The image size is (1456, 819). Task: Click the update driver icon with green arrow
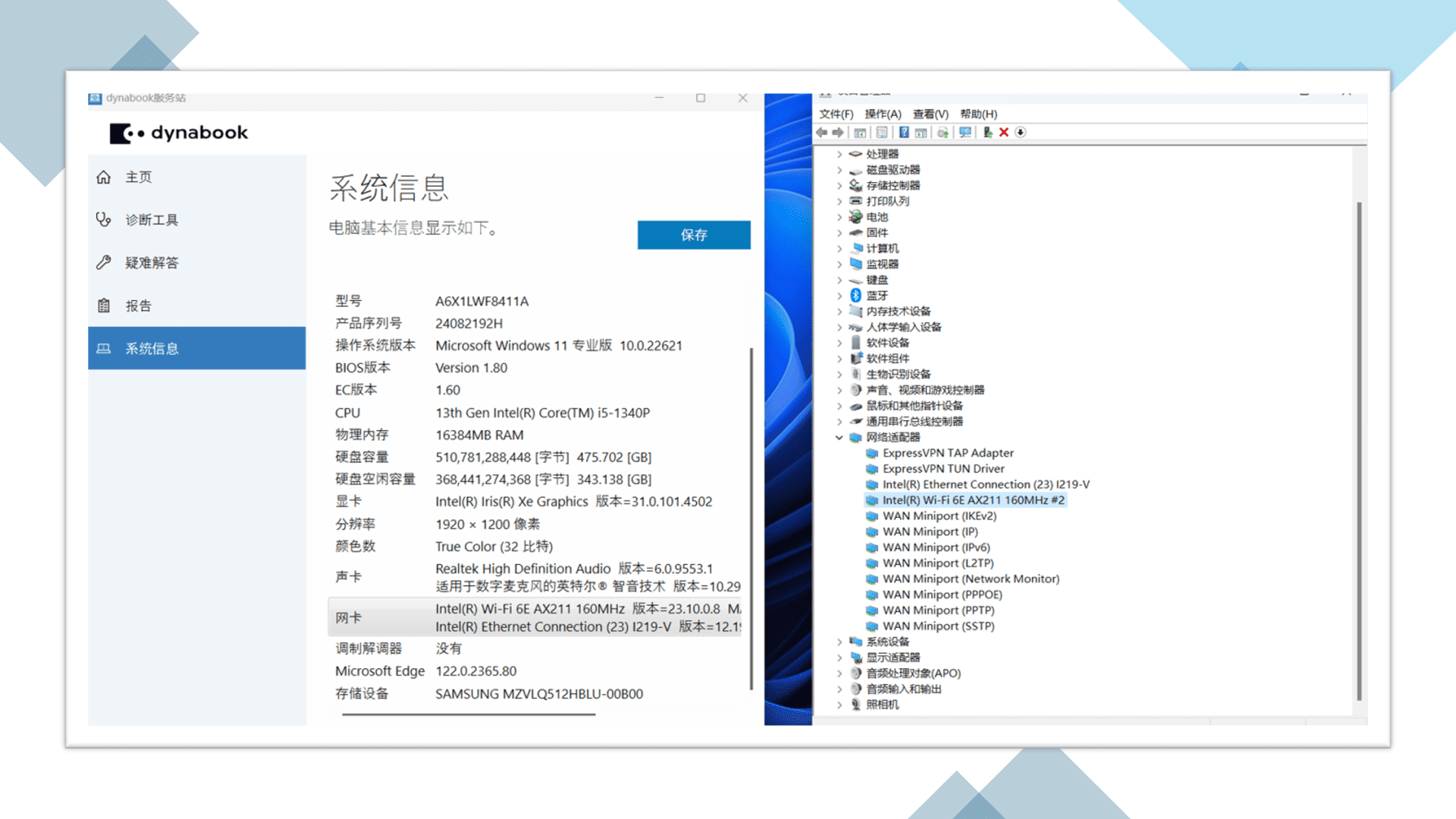coord(987,133)
